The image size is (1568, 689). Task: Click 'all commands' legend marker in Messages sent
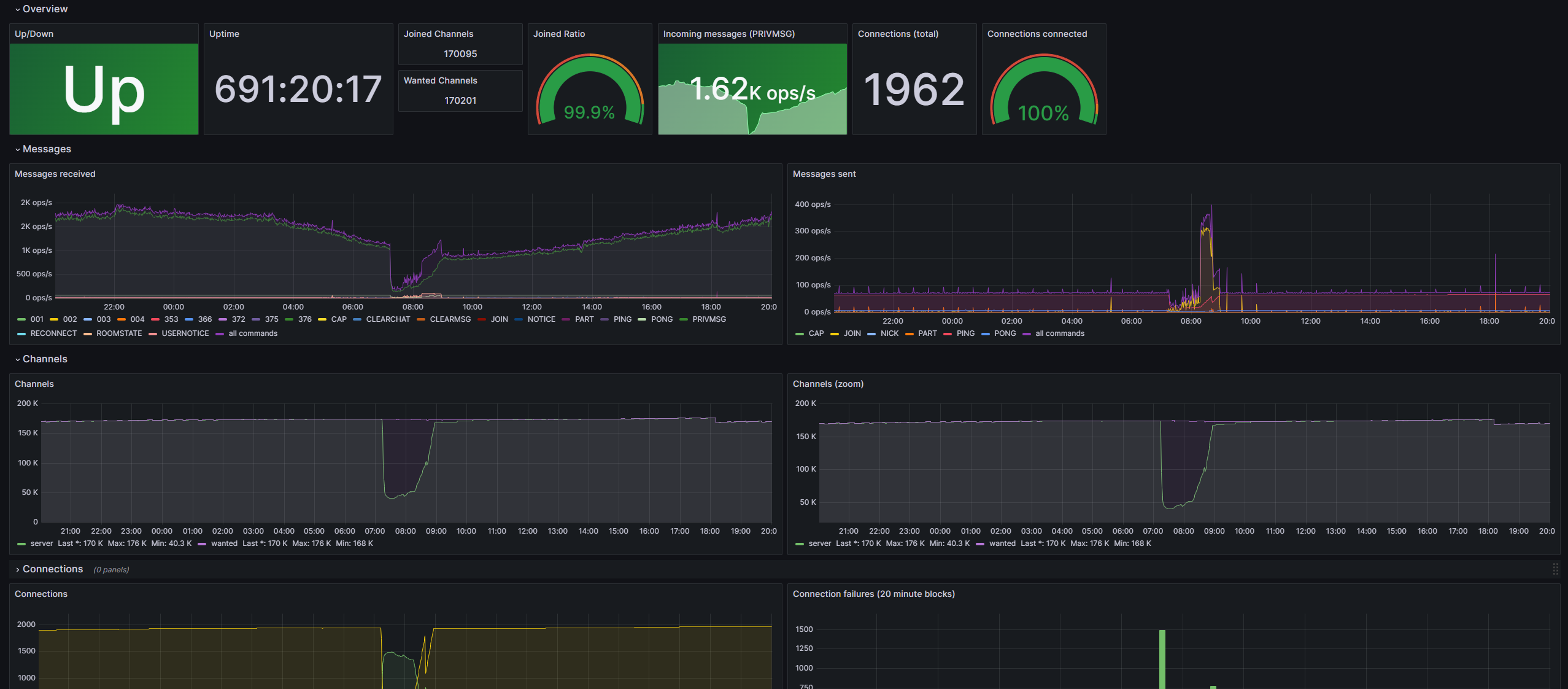1027,334
